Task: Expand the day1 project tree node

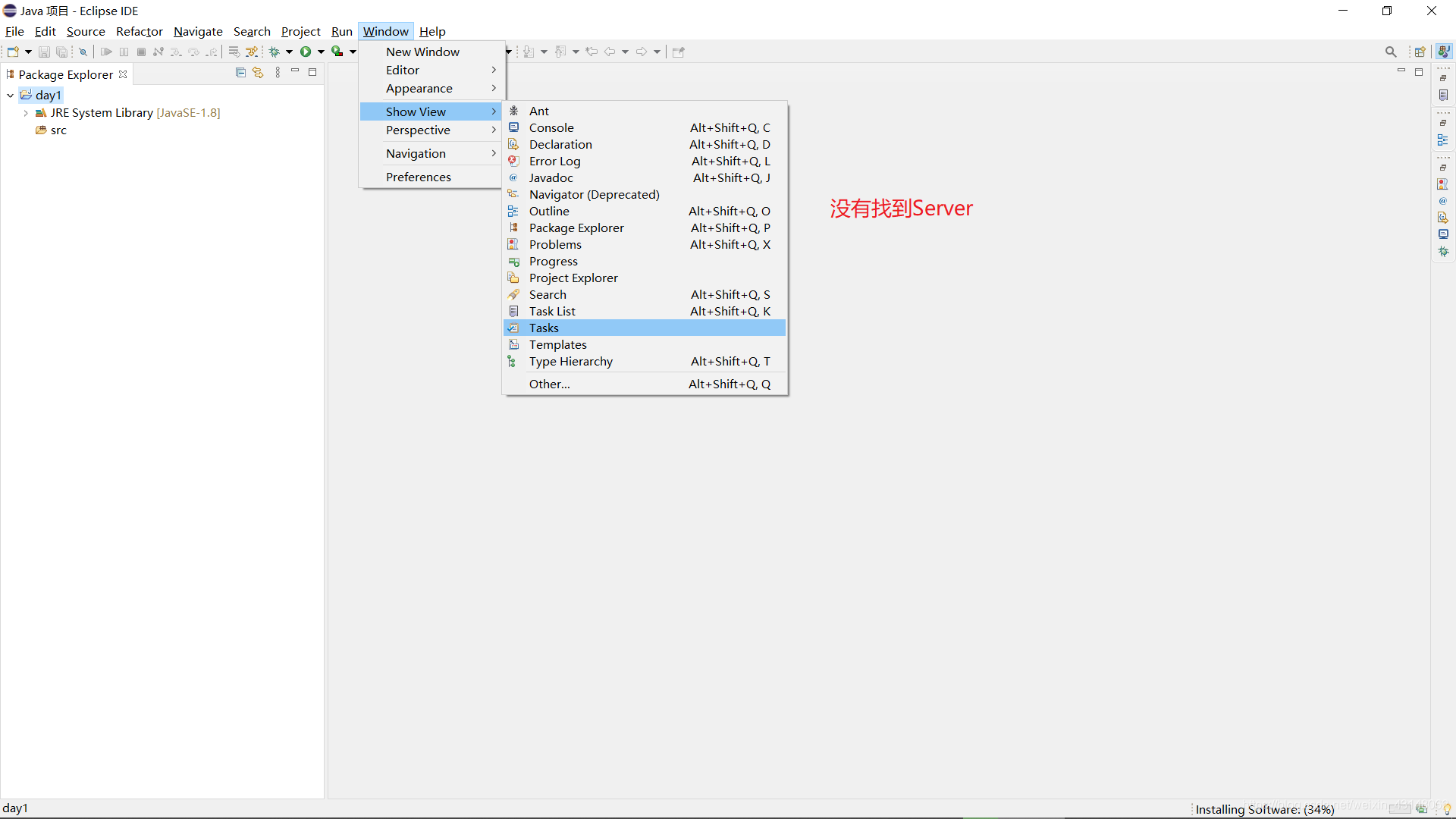Action: [x=10, y=94]
